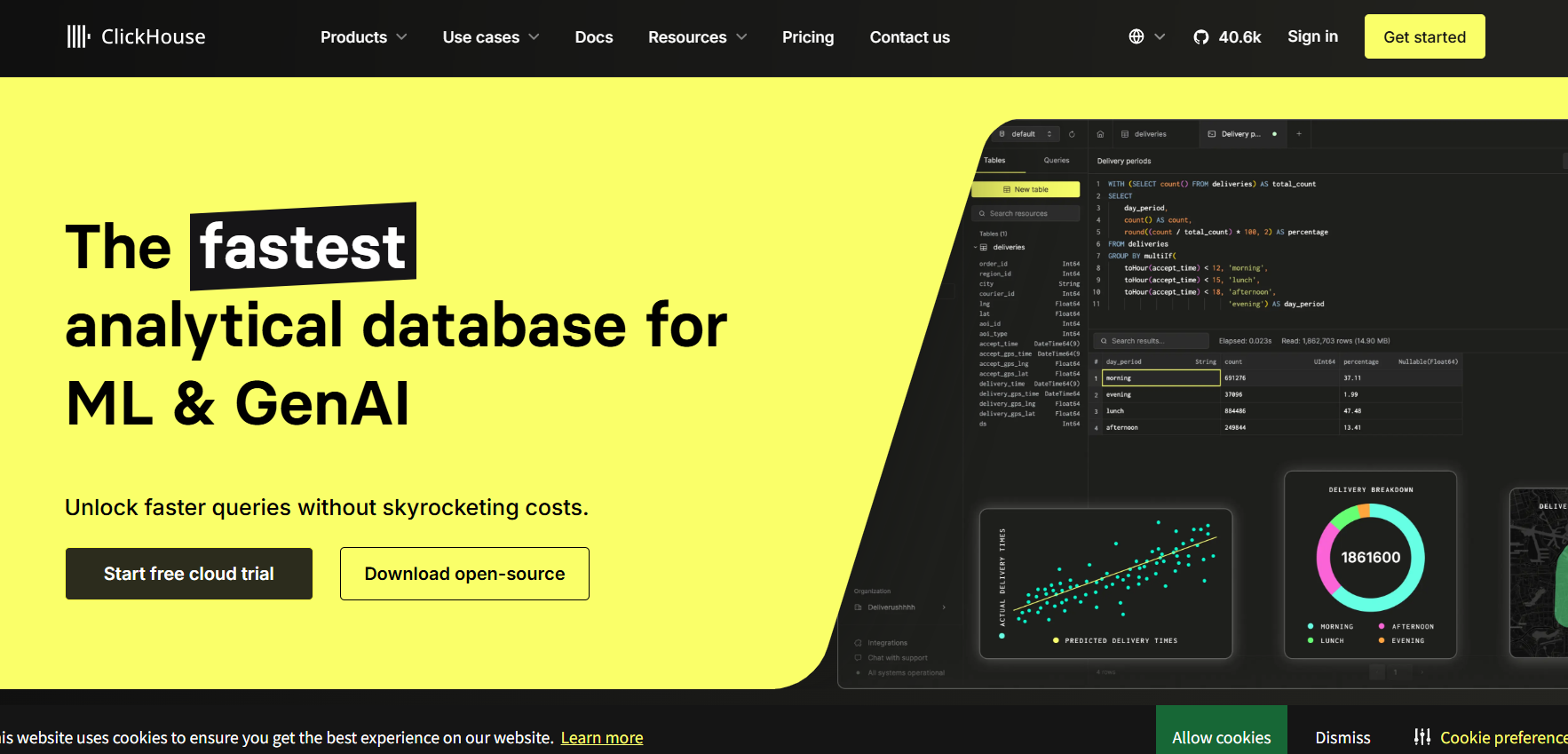This screenshot has width=1568, height=754.
Task: Click the Get started button
Action: tap(1424, 36)
